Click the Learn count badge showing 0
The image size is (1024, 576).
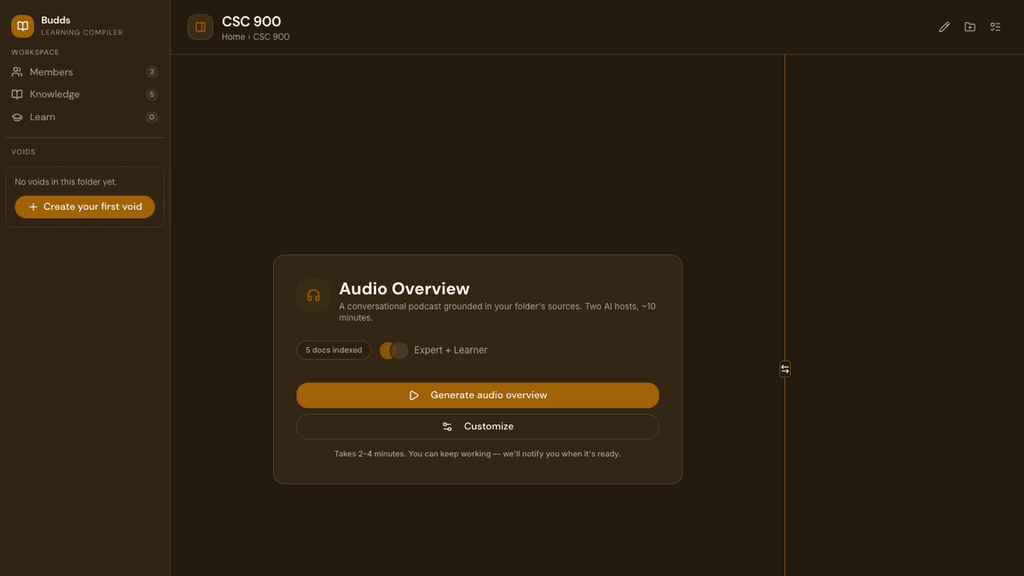point(152,117)
